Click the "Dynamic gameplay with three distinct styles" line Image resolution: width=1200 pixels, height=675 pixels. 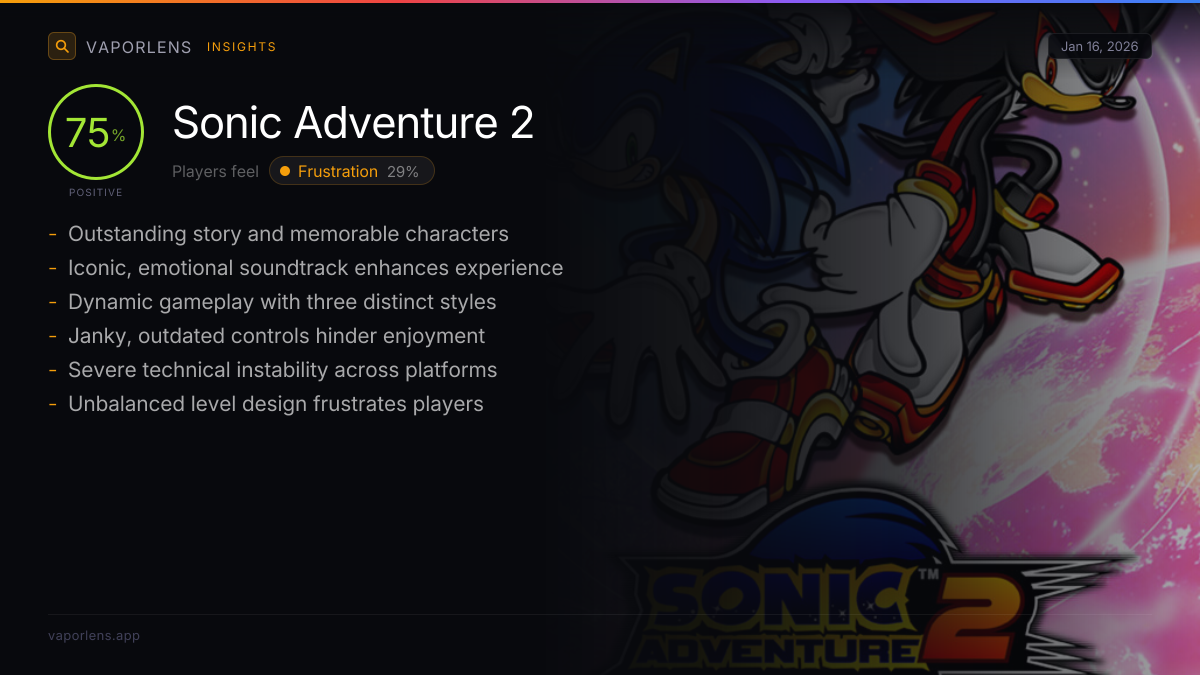point(282,302)
